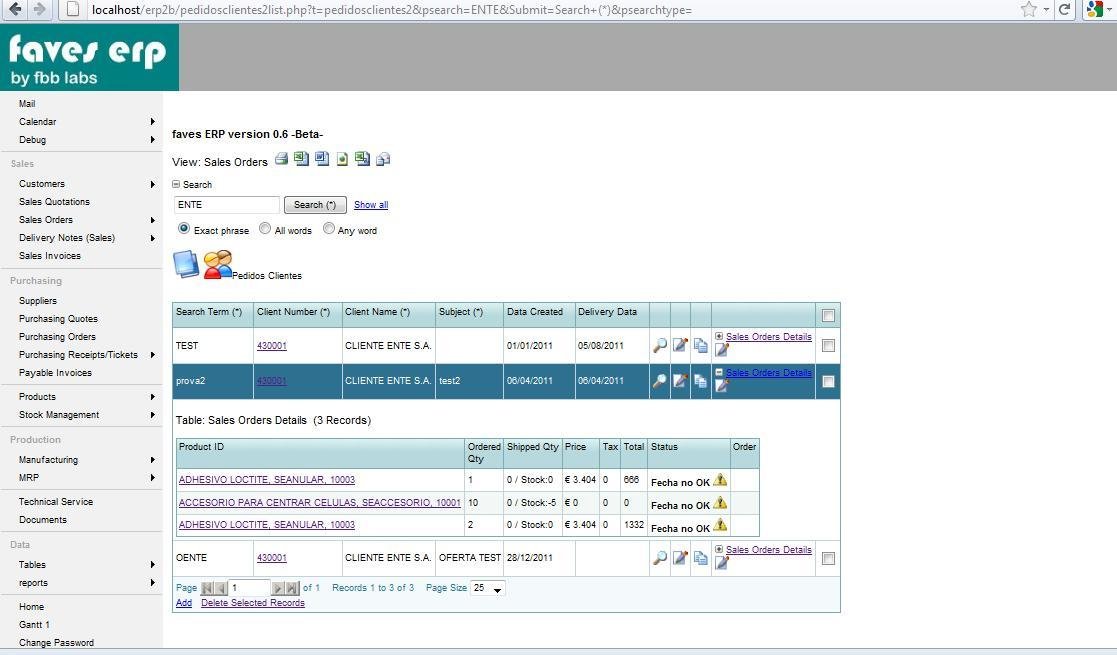Viewport: 1117px width, 655px height.
Task: Click the edit pencil icon on prova2 row
Action: (679, 381)
